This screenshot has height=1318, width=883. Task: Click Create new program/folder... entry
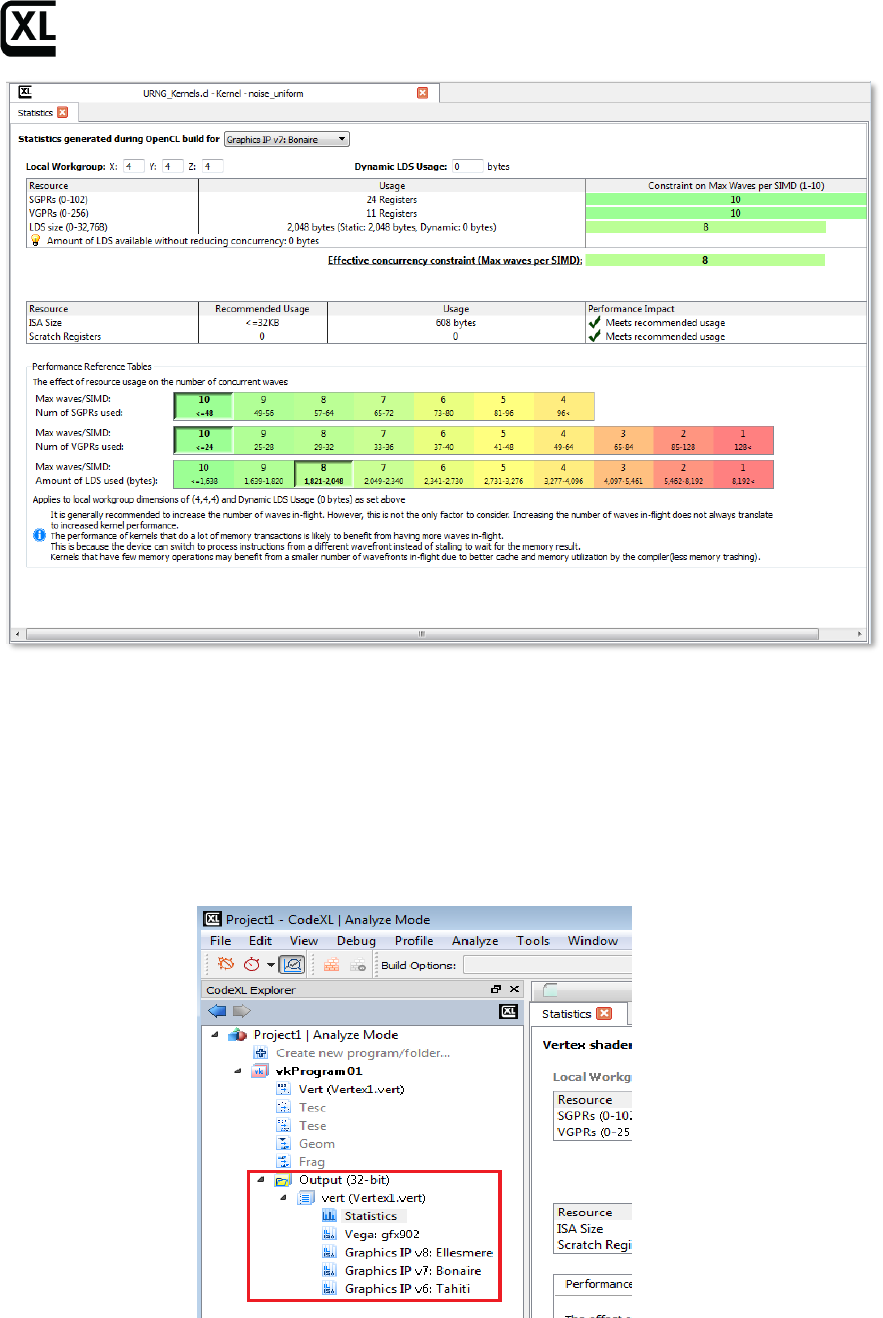pos(363,1053)
